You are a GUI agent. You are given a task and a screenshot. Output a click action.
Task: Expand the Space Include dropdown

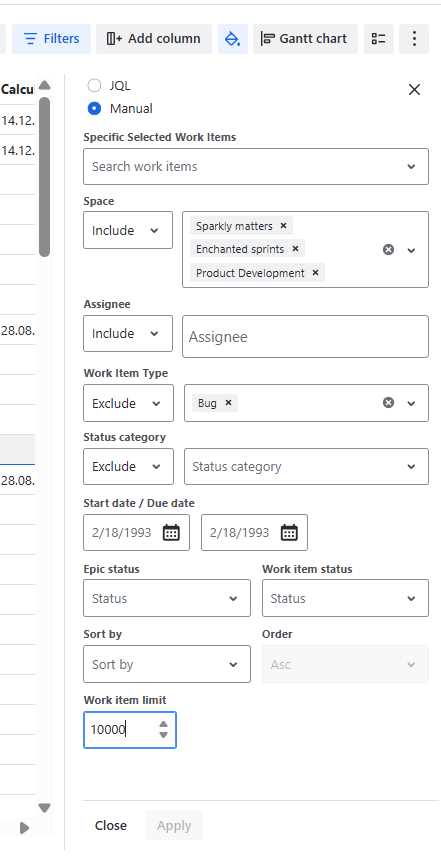128,230
